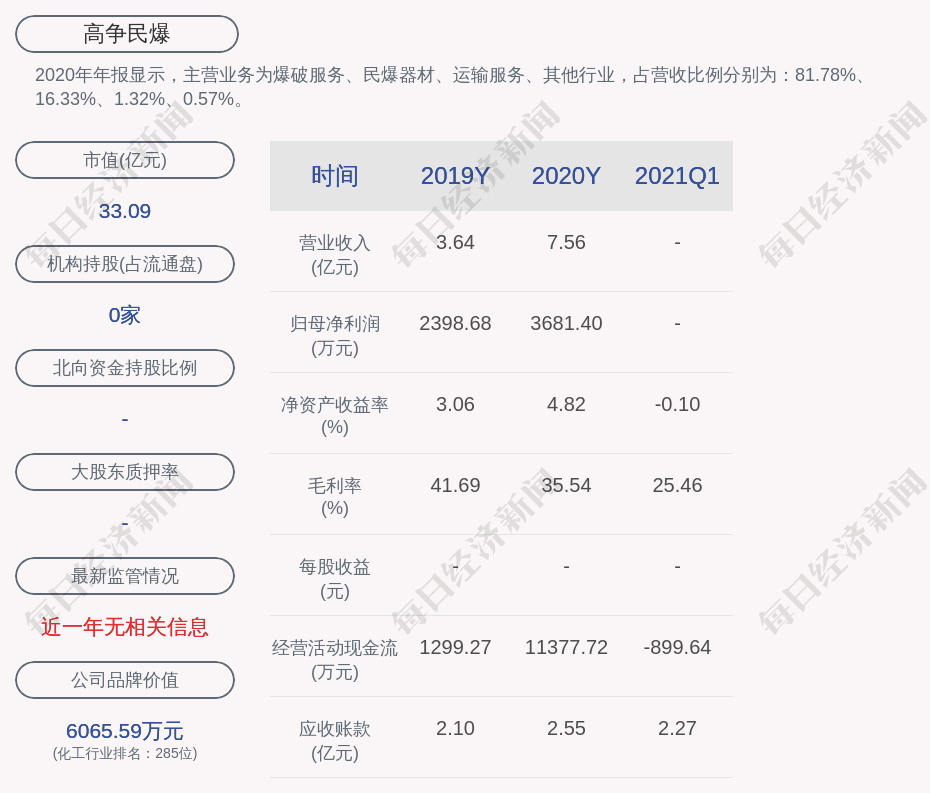930x793 pixels.
Task: Click the 应收账款(亿元) row label
Action: click(x=335, y=741)
